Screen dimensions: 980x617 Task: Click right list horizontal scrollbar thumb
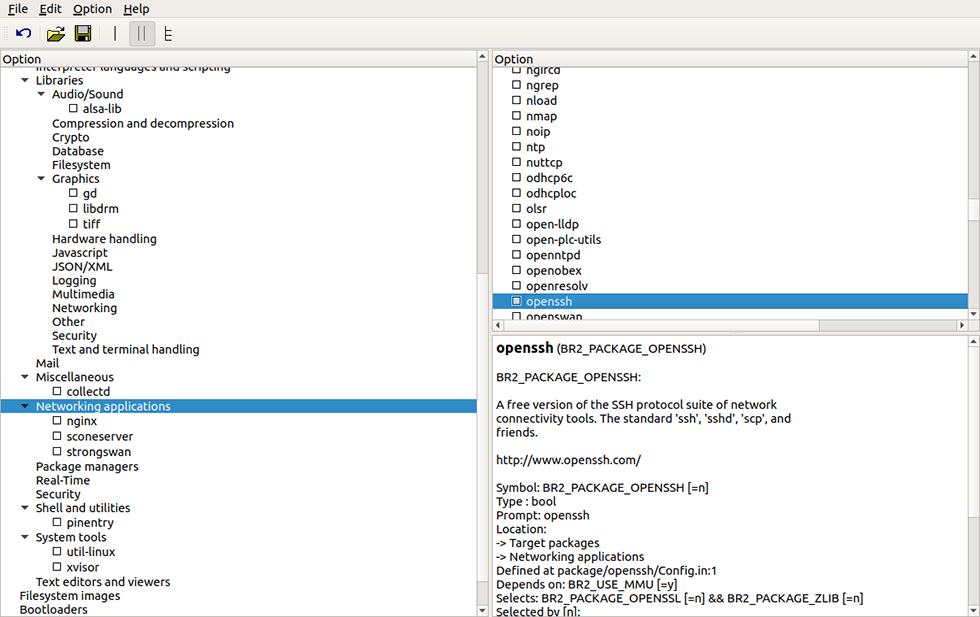click(x=661, y=325)
